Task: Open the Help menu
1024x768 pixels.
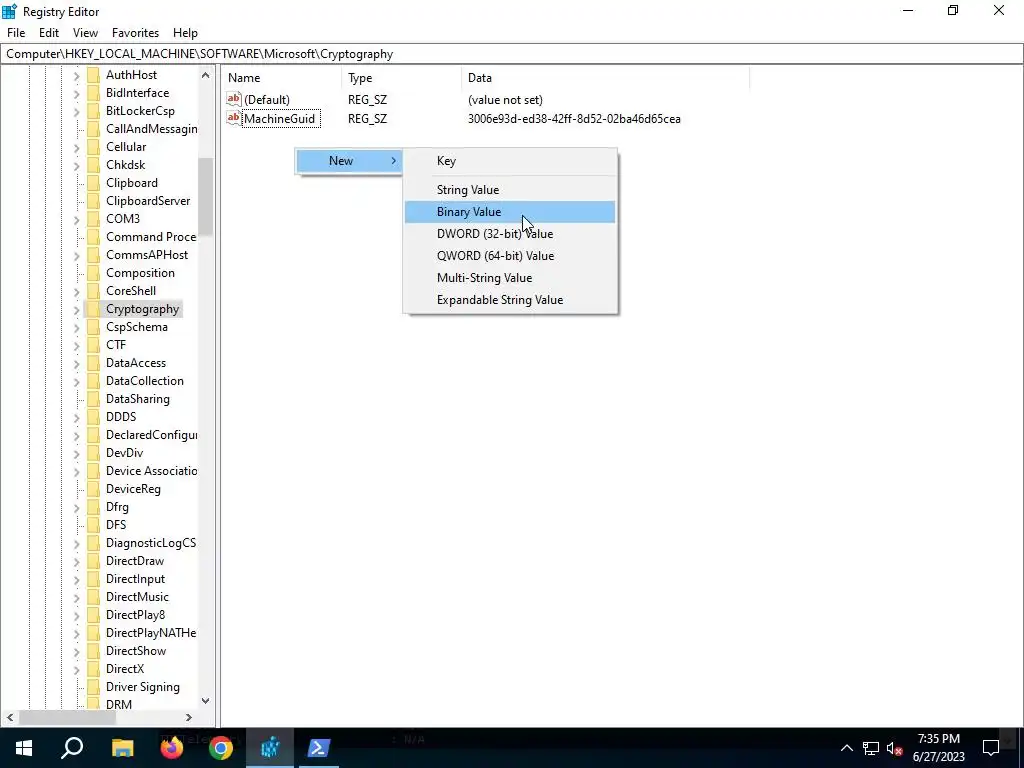Action: [185, 33]
